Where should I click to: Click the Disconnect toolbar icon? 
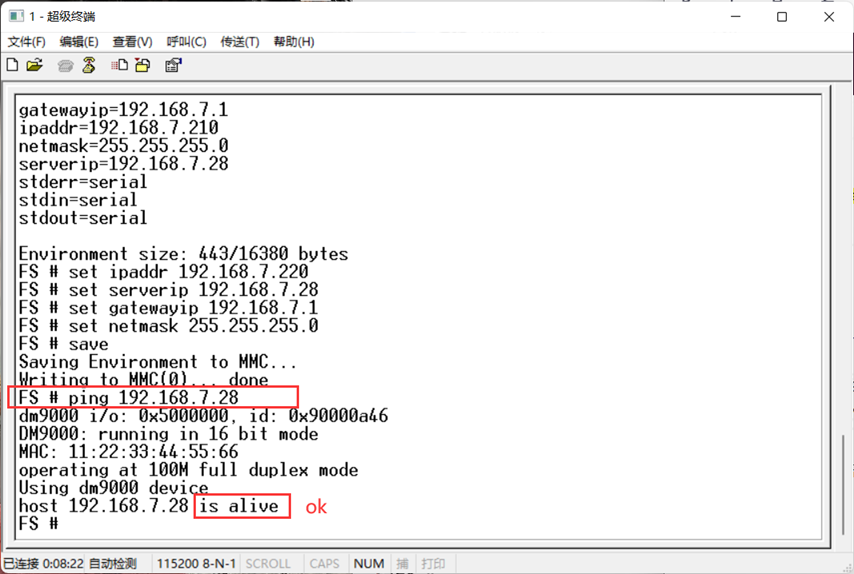coord(89,65)
